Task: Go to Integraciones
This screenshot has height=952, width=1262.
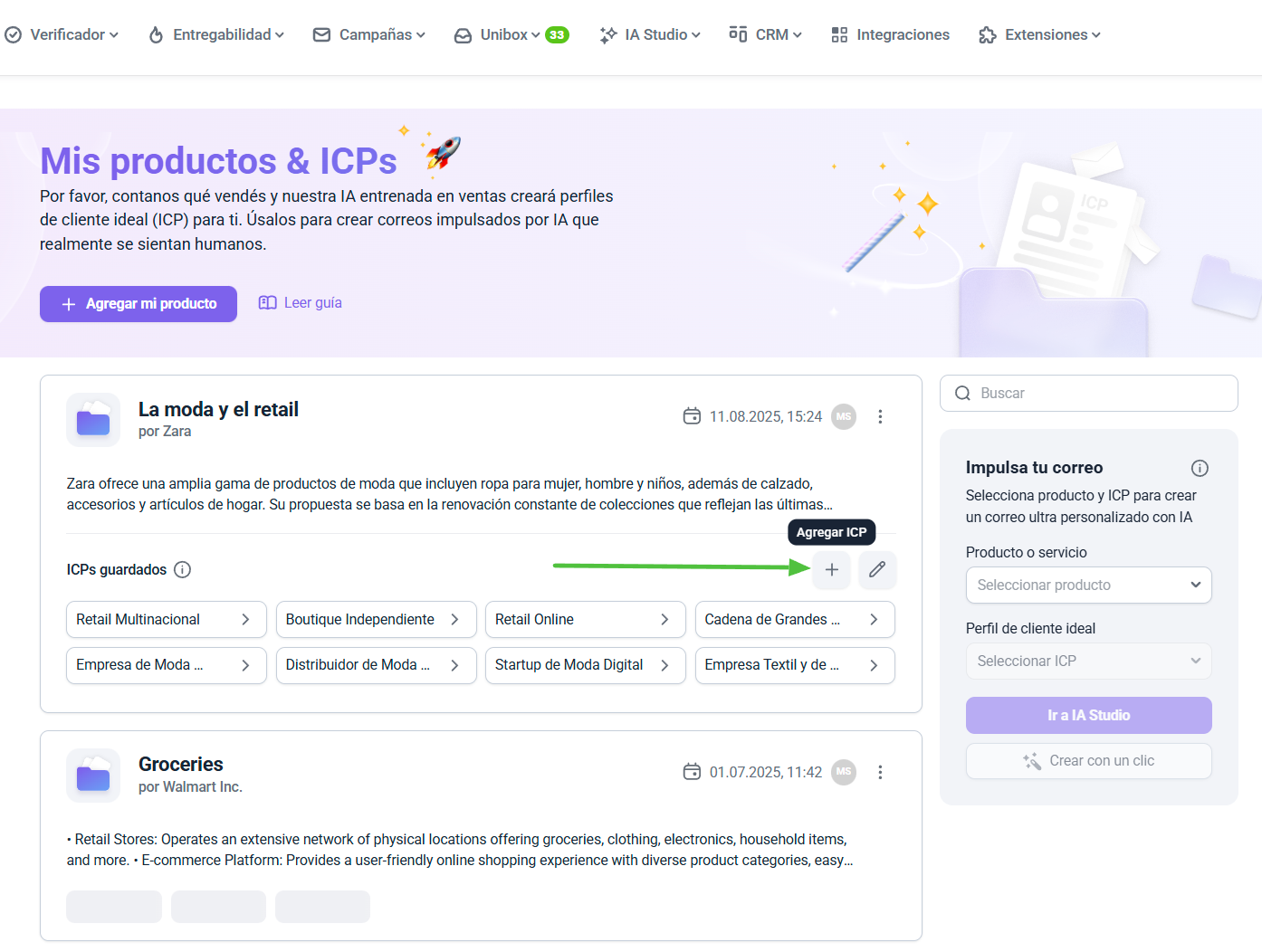Action: point(890,34)
